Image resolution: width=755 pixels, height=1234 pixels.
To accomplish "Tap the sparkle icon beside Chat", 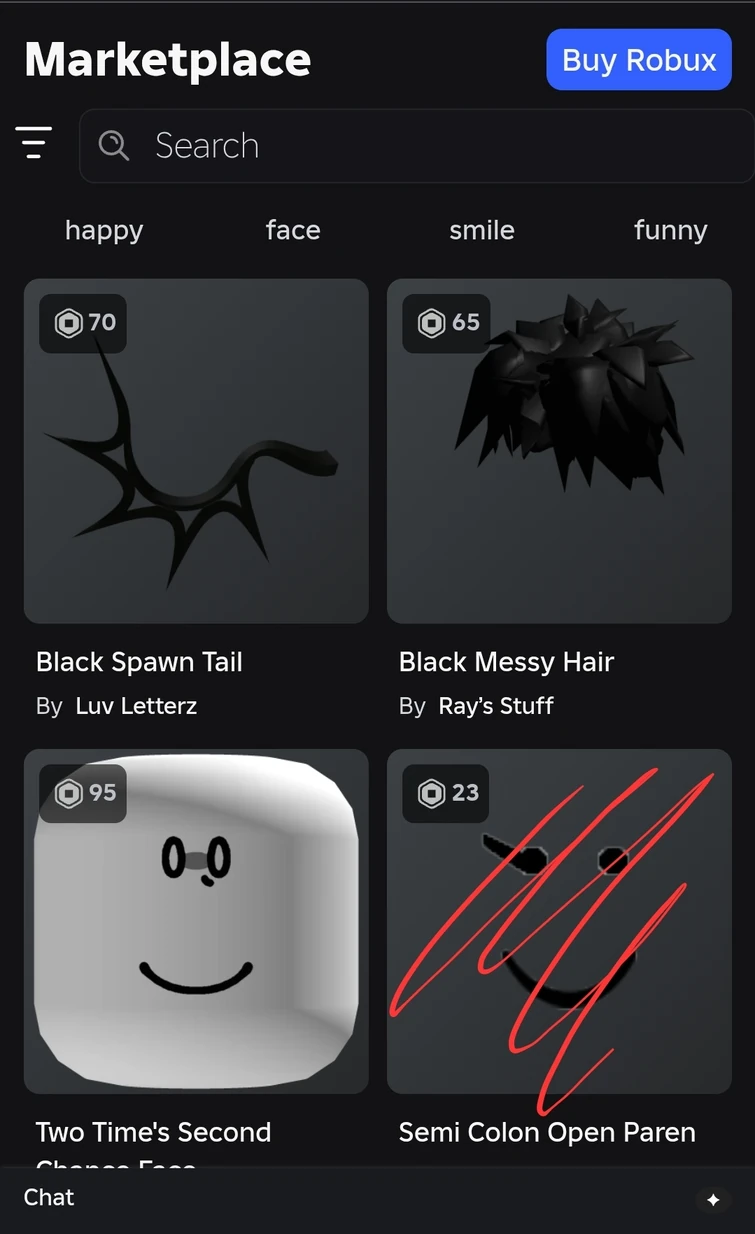I will click(x=713, y=1199).
